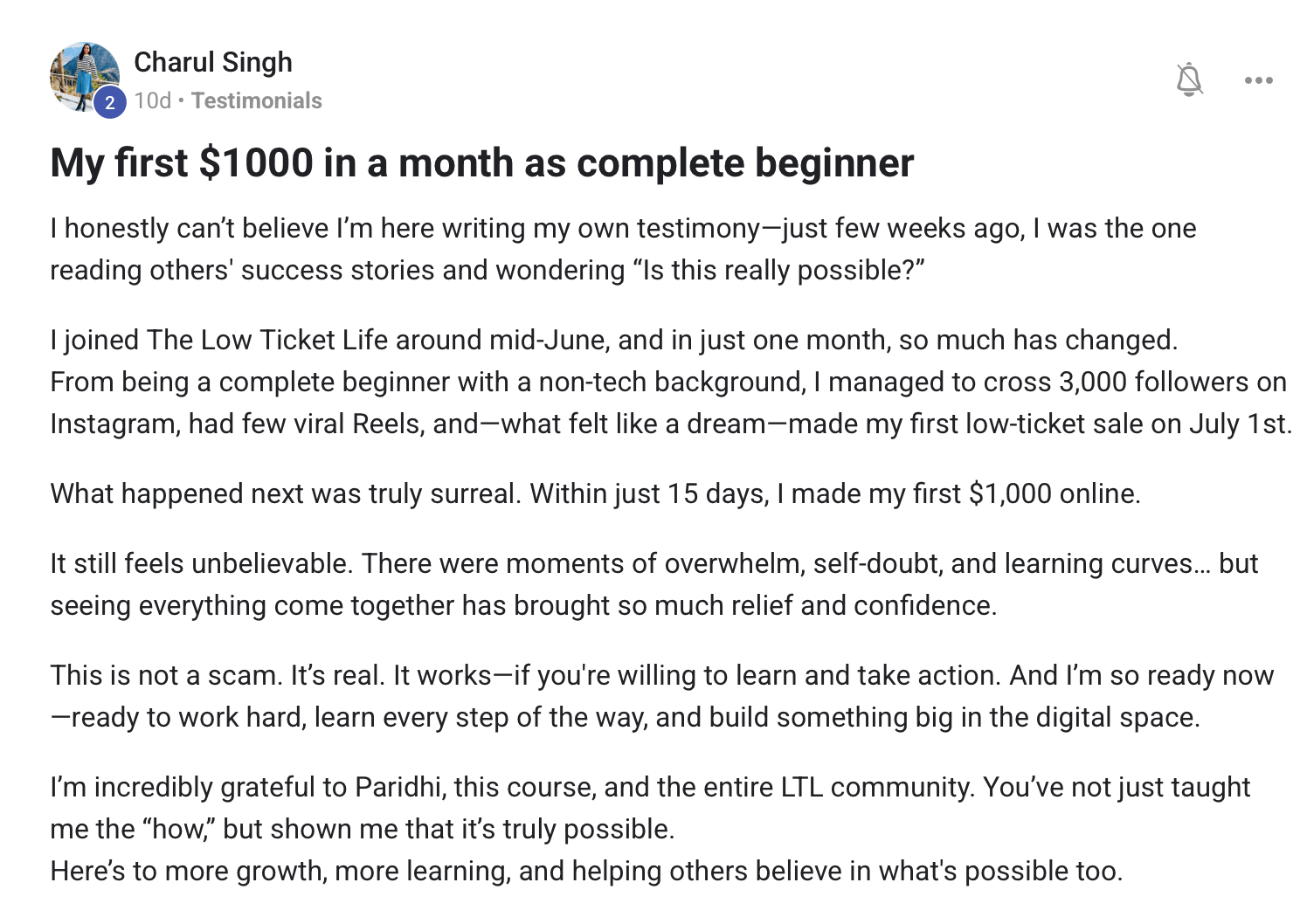Screen dimensions: 1300x924
Task: Click the text "$1,000 online" in the body
Action: click(1054, 493)
